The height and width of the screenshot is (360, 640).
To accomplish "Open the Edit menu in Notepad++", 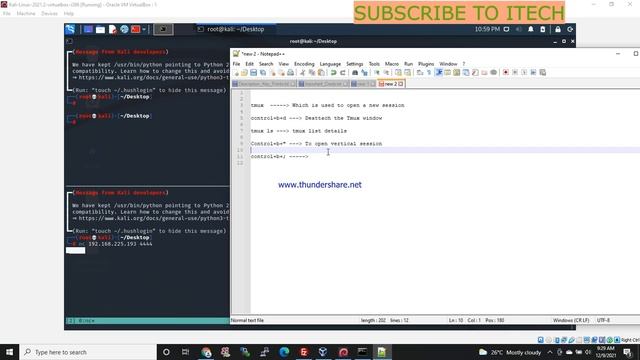I will [x=249, y=64].
